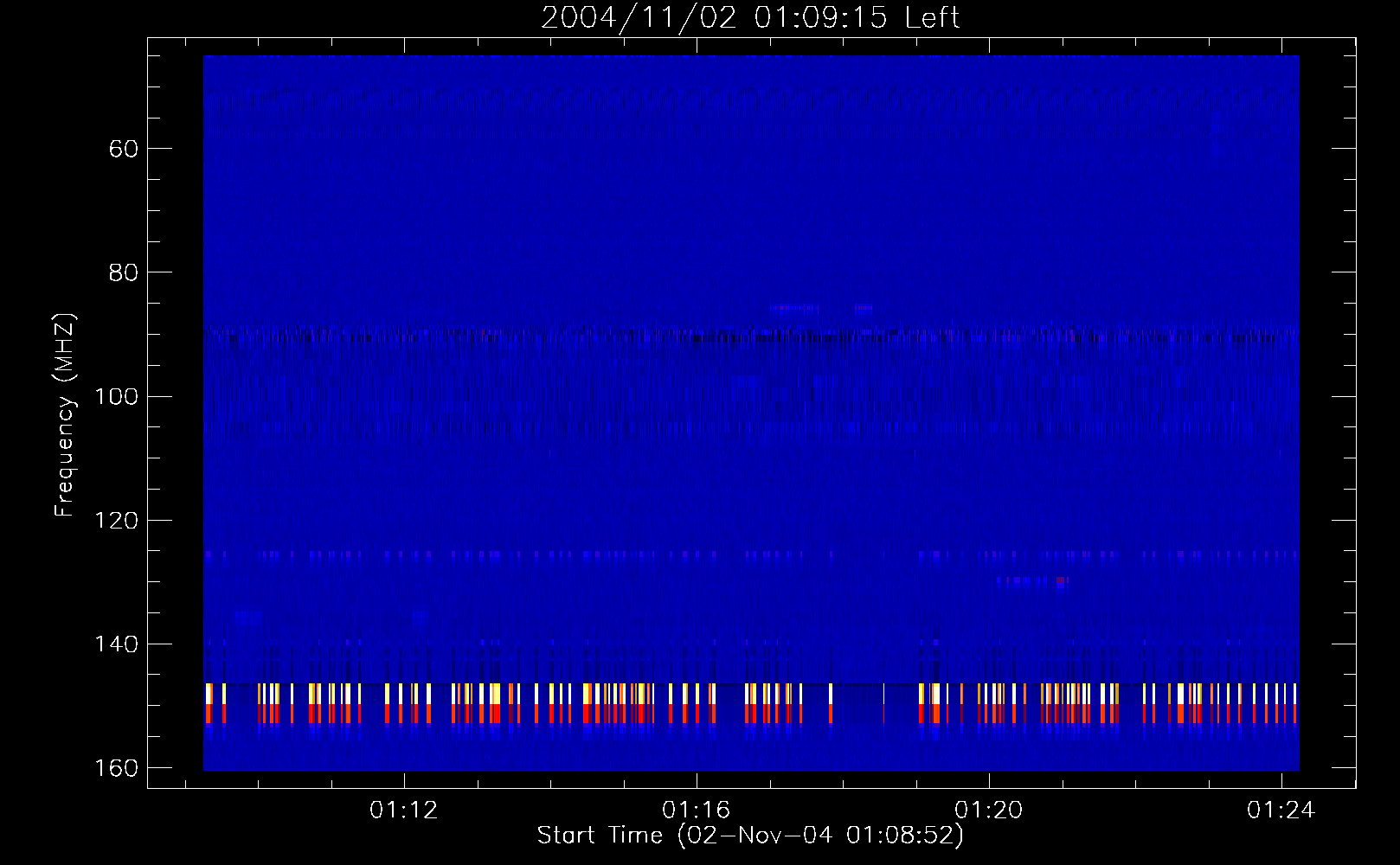Click the frequency tick label 60
Image resolution: width=1400 pixels, height=865 pixels.
coord(124,149)
